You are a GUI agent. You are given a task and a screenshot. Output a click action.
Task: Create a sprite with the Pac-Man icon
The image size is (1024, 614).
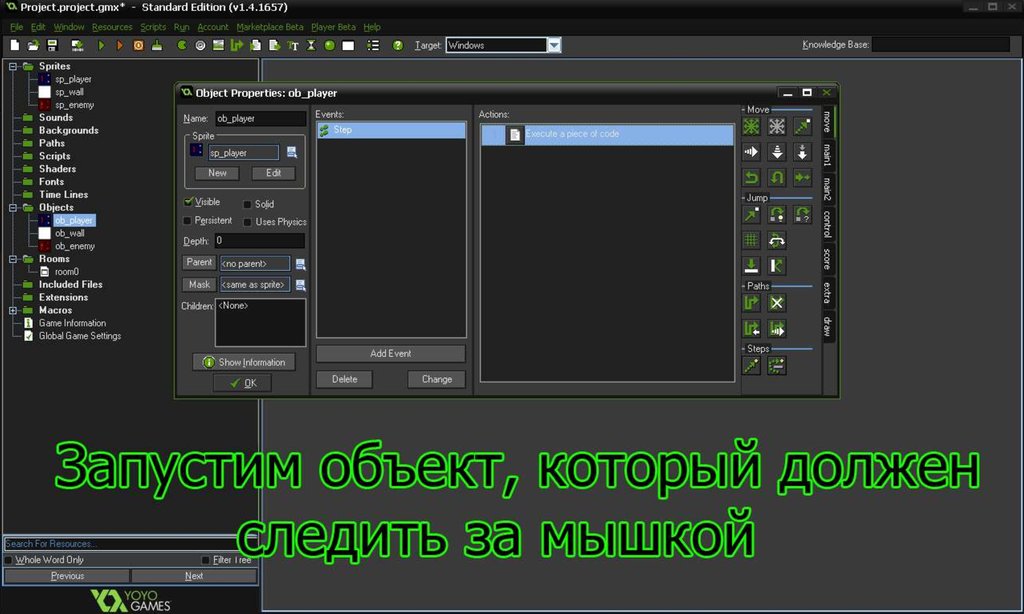click(x=182, y=45)
